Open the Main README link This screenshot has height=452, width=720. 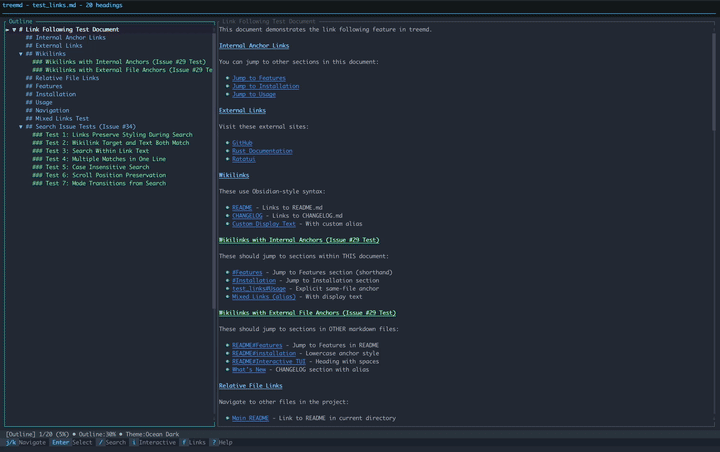250,418
